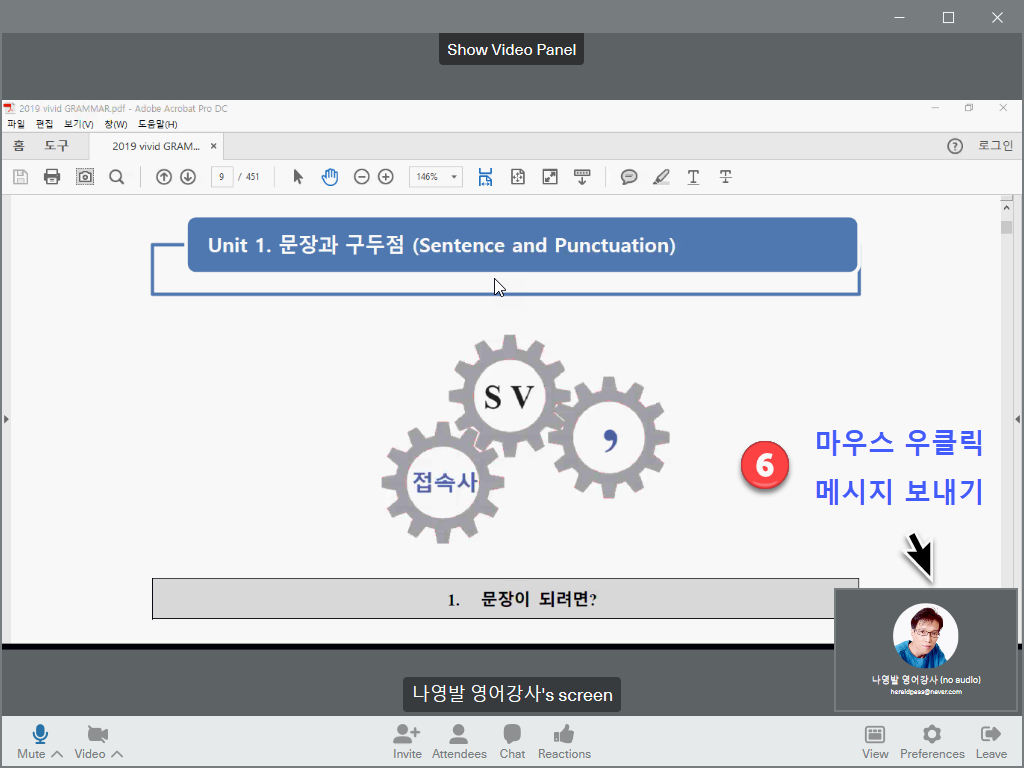Change layout with the View icon
Screen dimensions: 1024x768
[875, 735]
